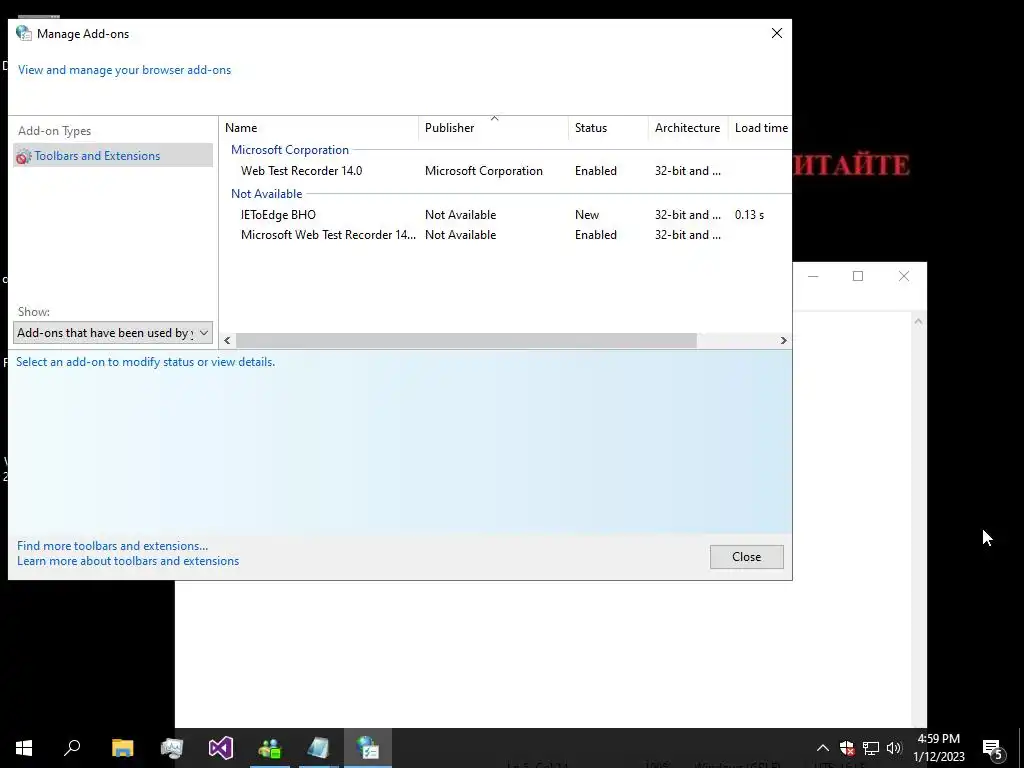
Task: Collapse the Microsoft Corporation group header
Action: click(290, 150)
